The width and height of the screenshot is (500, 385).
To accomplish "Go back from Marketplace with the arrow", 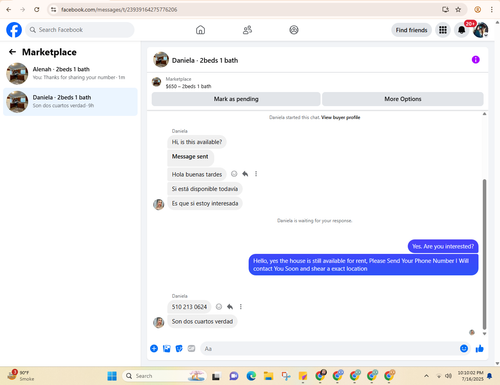I will pos(12,52).
